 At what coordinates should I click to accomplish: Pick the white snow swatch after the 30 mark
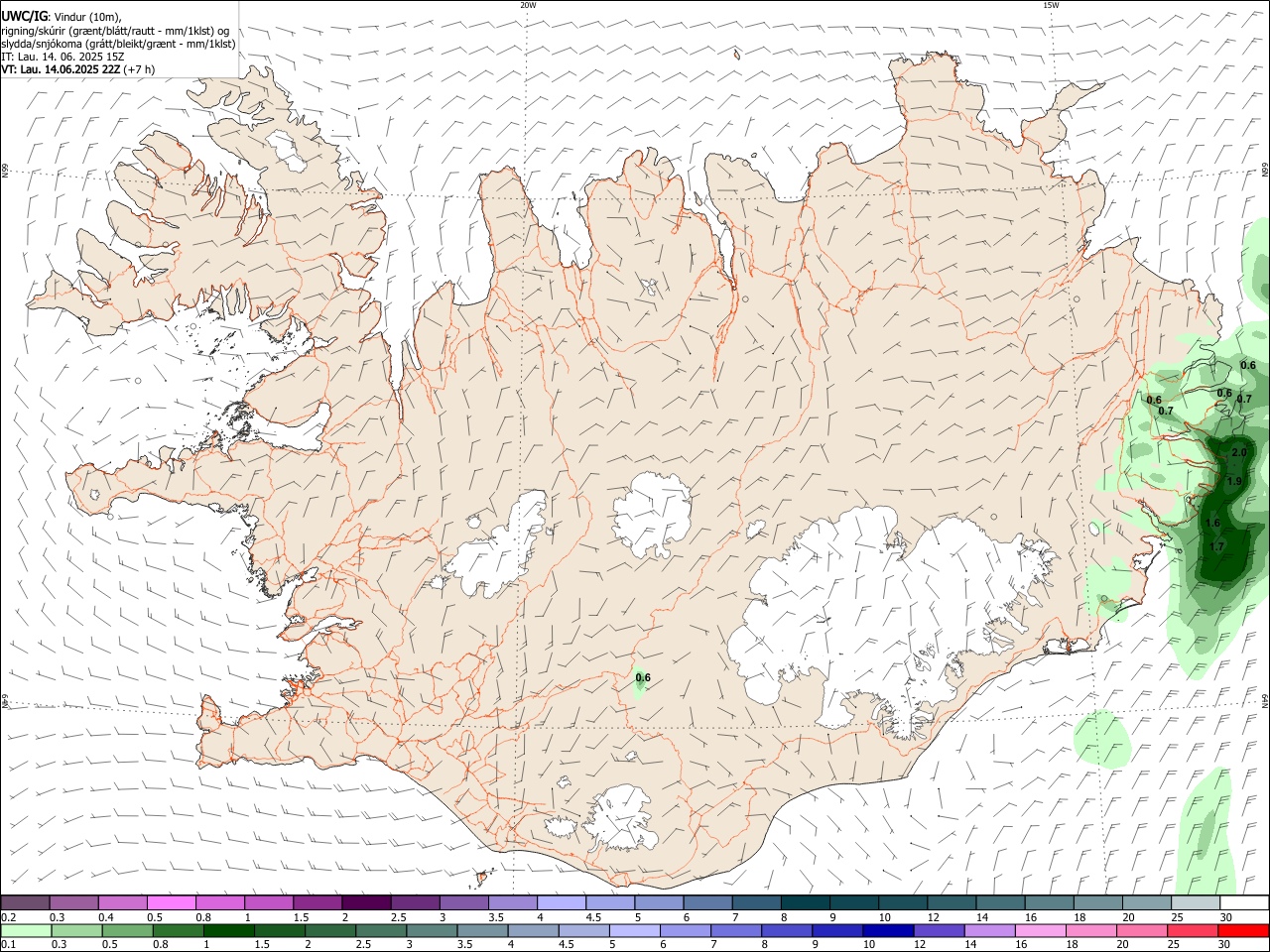(1244, 903)
